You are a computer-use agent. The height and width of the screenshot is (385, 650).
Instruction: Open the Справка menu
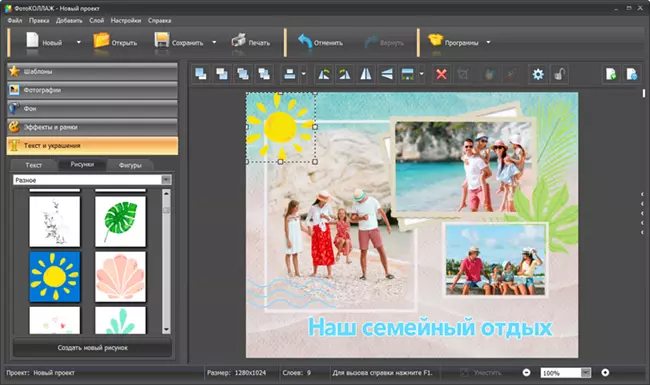(159, 20)
